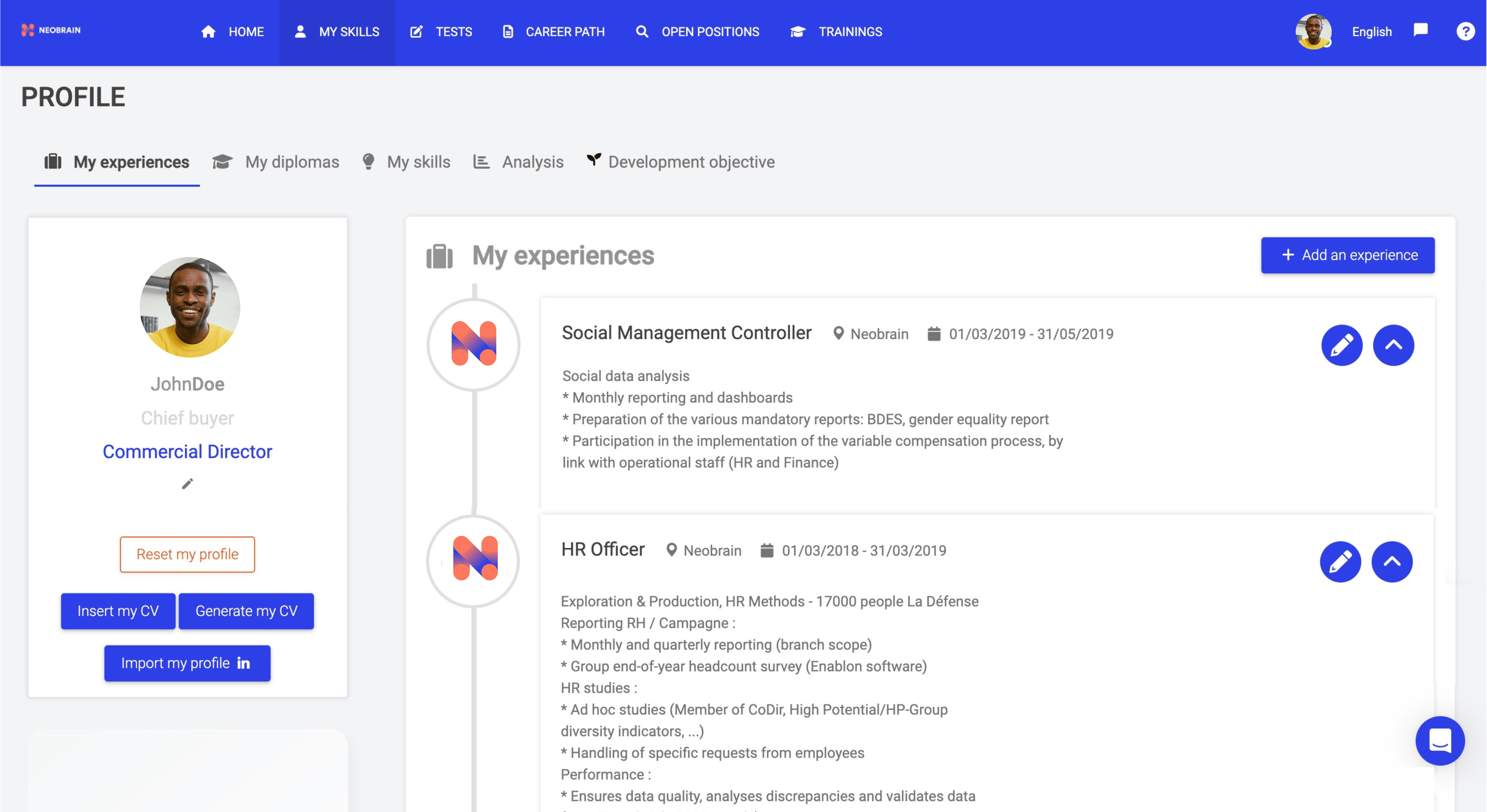Click Add an experience button
The height and width of the screenshot is (812, 1487).
point(1347,255)
